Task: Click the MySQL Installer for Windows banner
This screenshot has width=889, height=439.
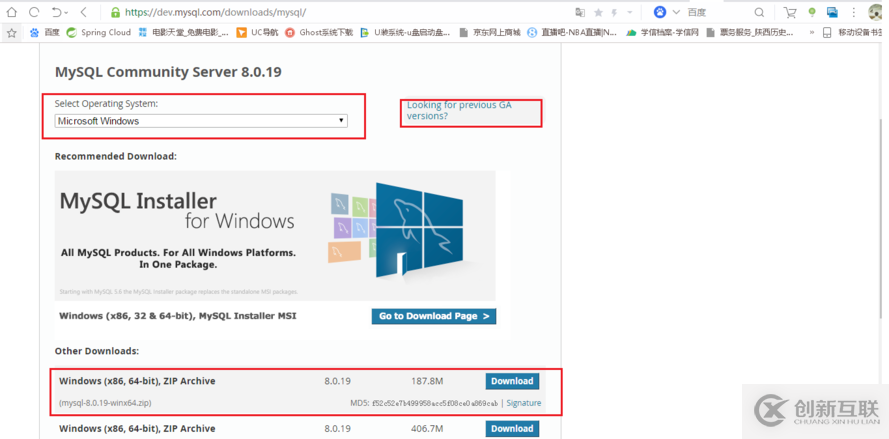Action: coord(275,235)
